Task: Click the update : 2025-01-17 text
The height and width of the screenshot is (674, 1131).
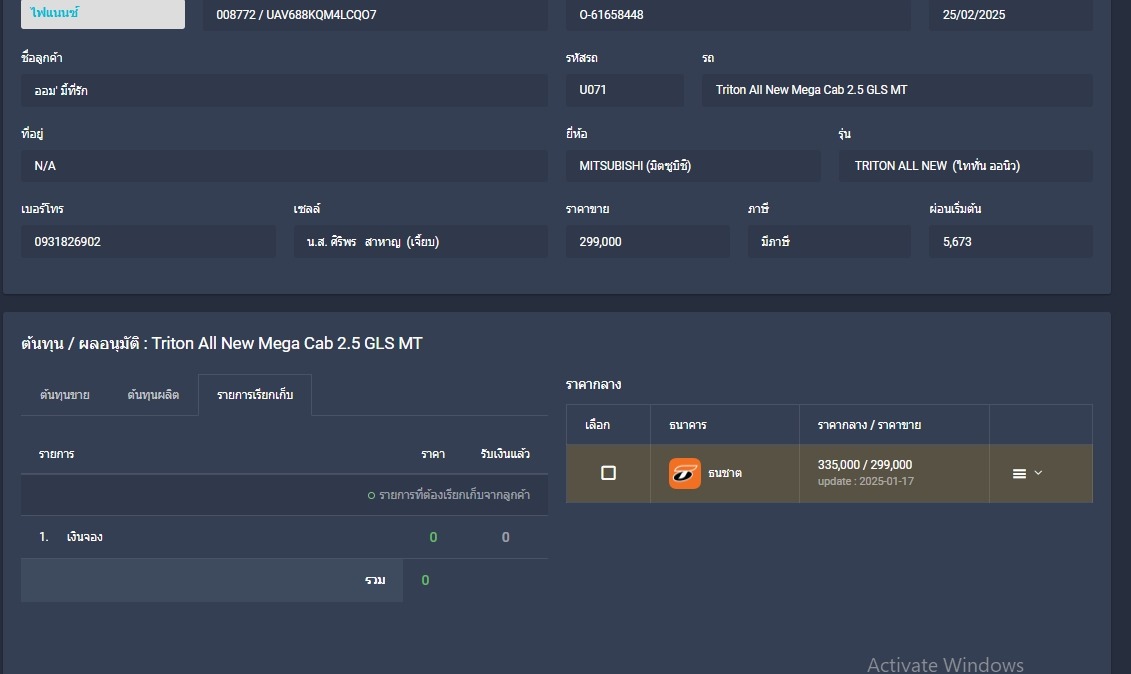Action: point(866,481)
